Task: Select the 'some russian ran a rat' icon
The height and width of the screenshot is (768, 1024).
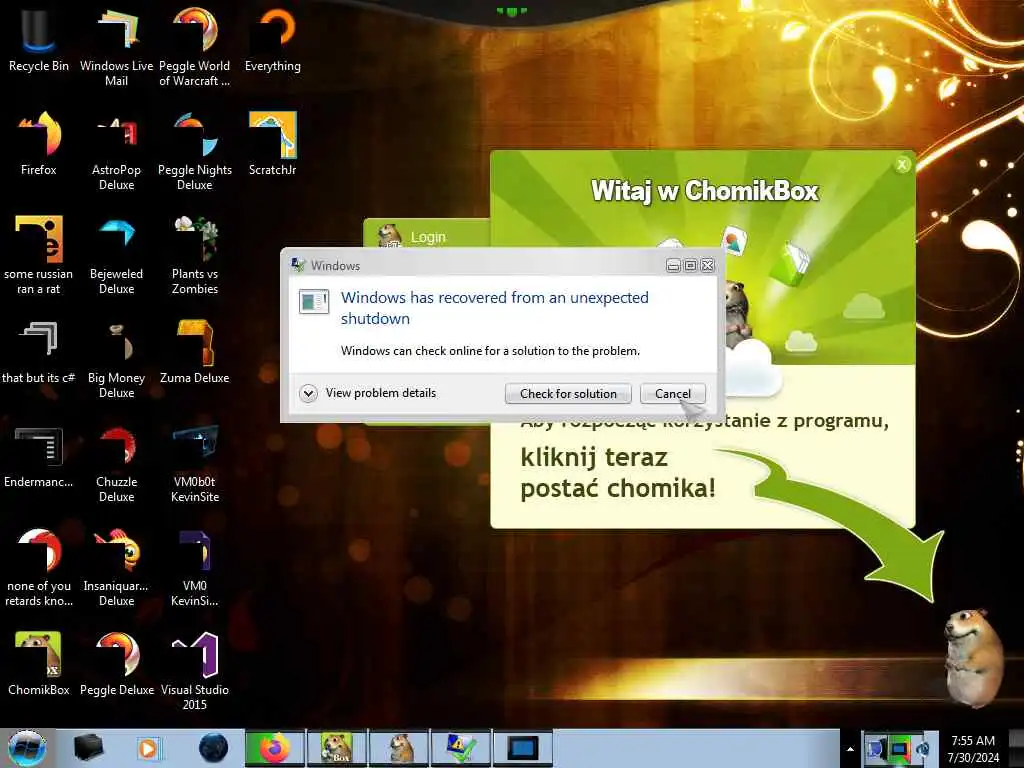Action: click(x=39, y=255)
